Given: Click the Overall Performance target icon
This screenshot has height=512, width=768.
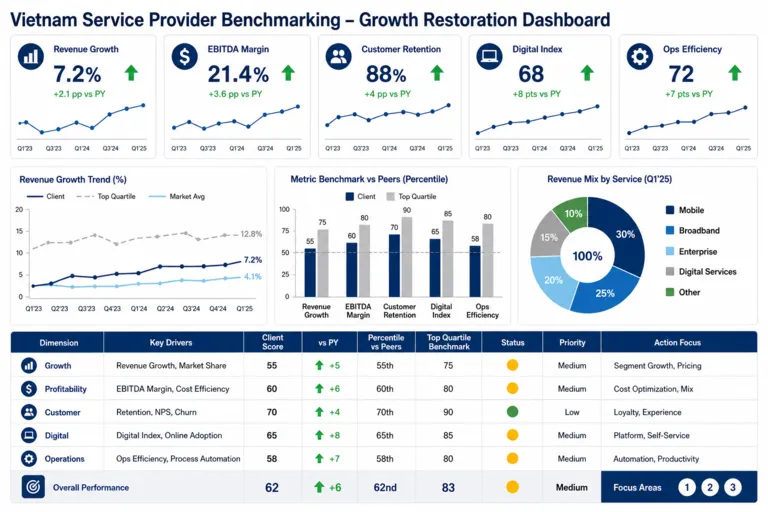Looking at the screenshot, I should click(x=33, y=487).
